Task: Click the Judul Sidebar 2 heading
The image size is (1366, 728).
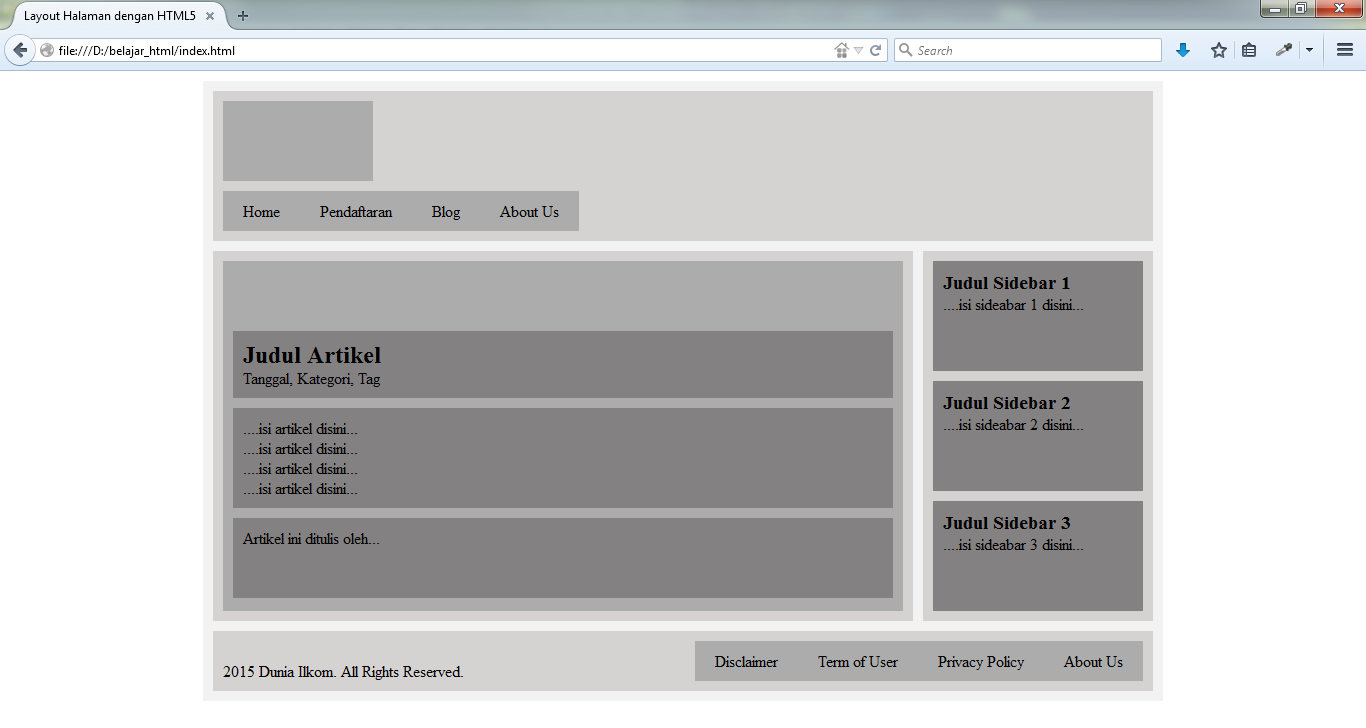Action: [1006, 403]
